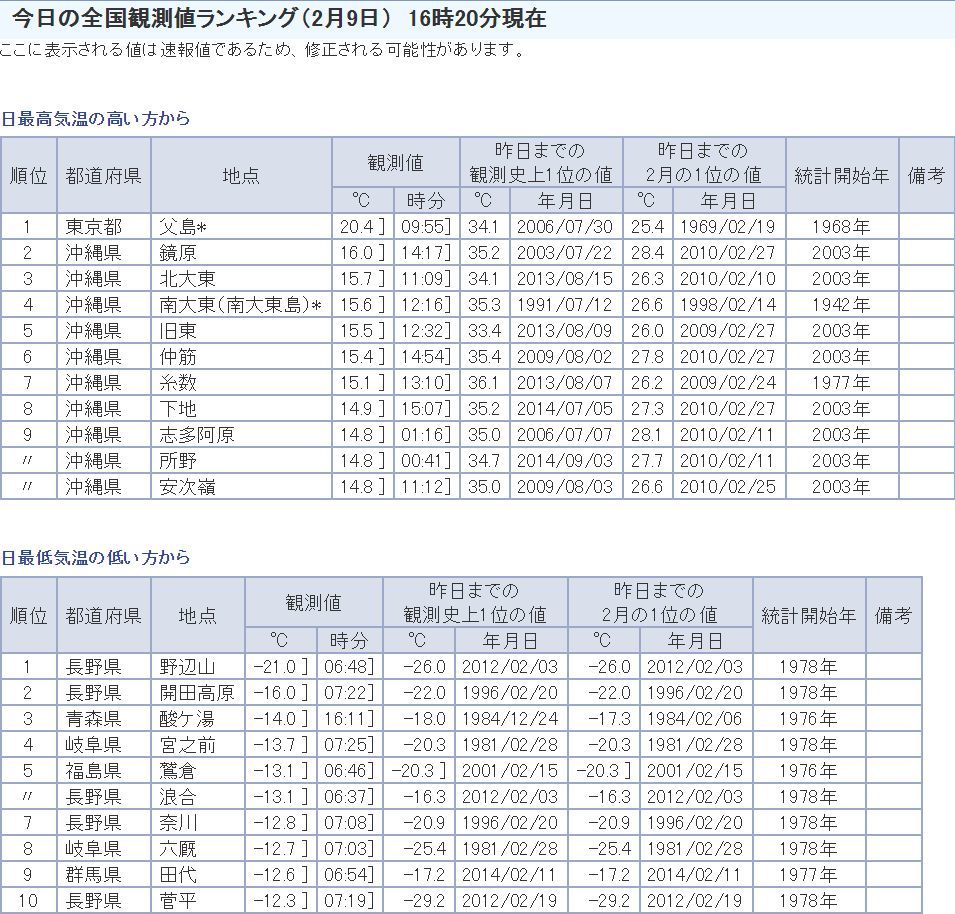Click the 青森県 prefecture cell
This screenshot has height=914, width=955.
coord(93,719)
